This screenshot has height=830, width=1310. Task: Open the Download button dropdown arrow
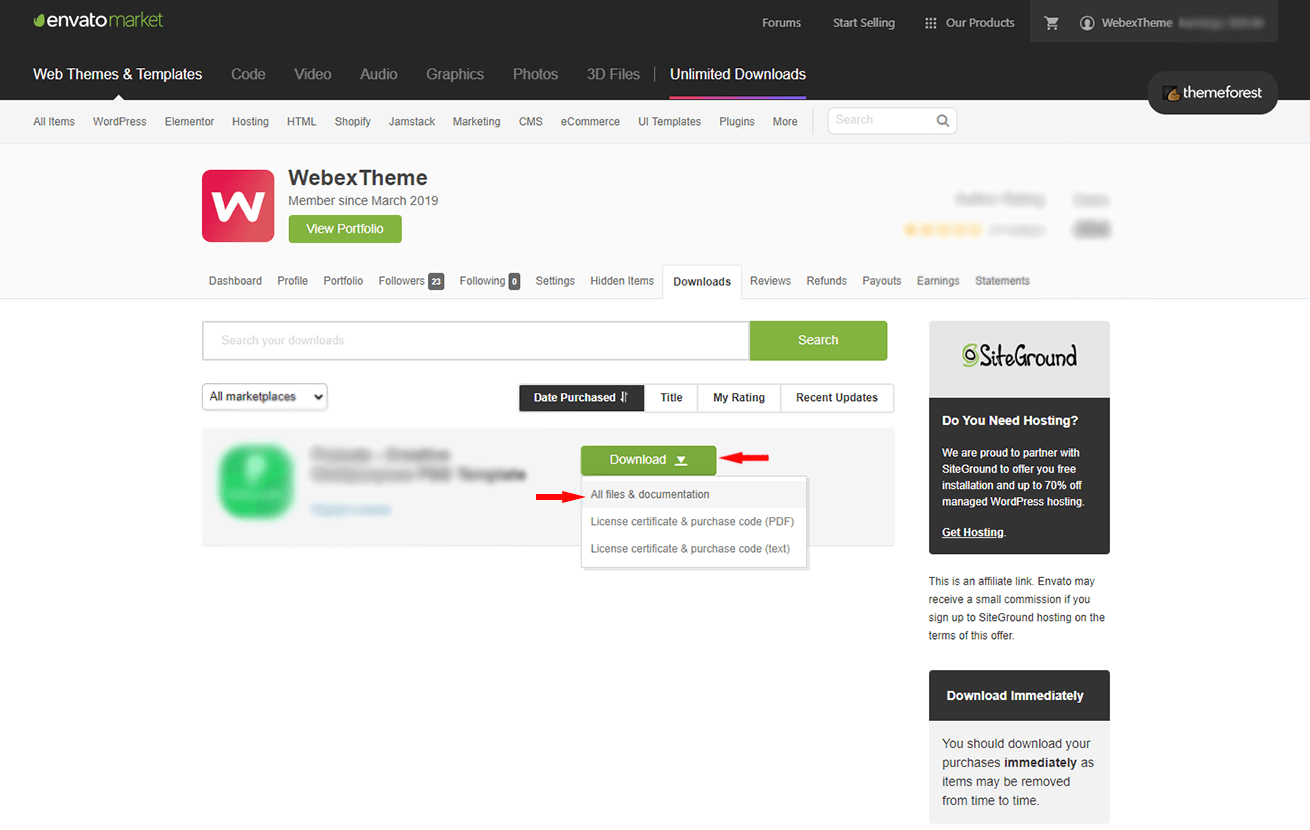(680, 460)
